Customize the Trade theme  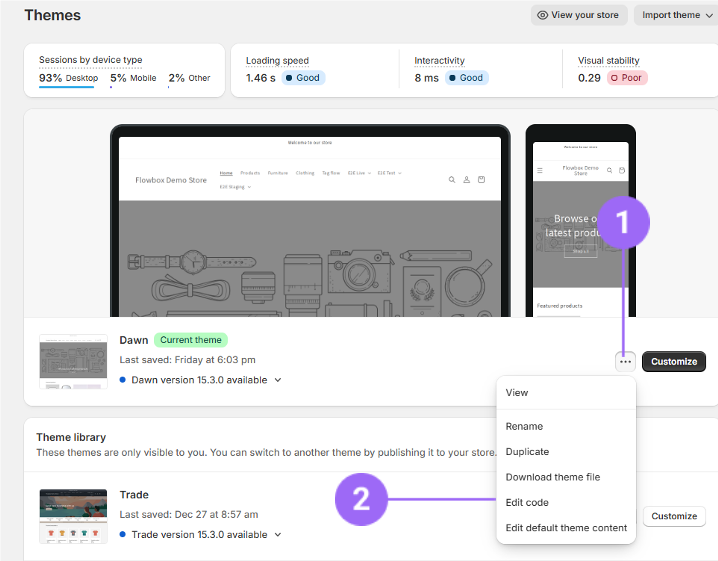[x=674, y=517]
